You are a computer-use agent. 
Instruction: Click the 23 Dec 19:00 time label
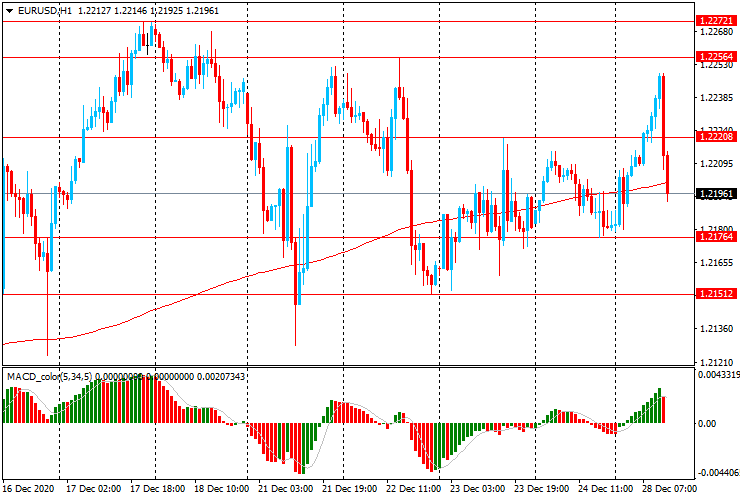(541, 488)
